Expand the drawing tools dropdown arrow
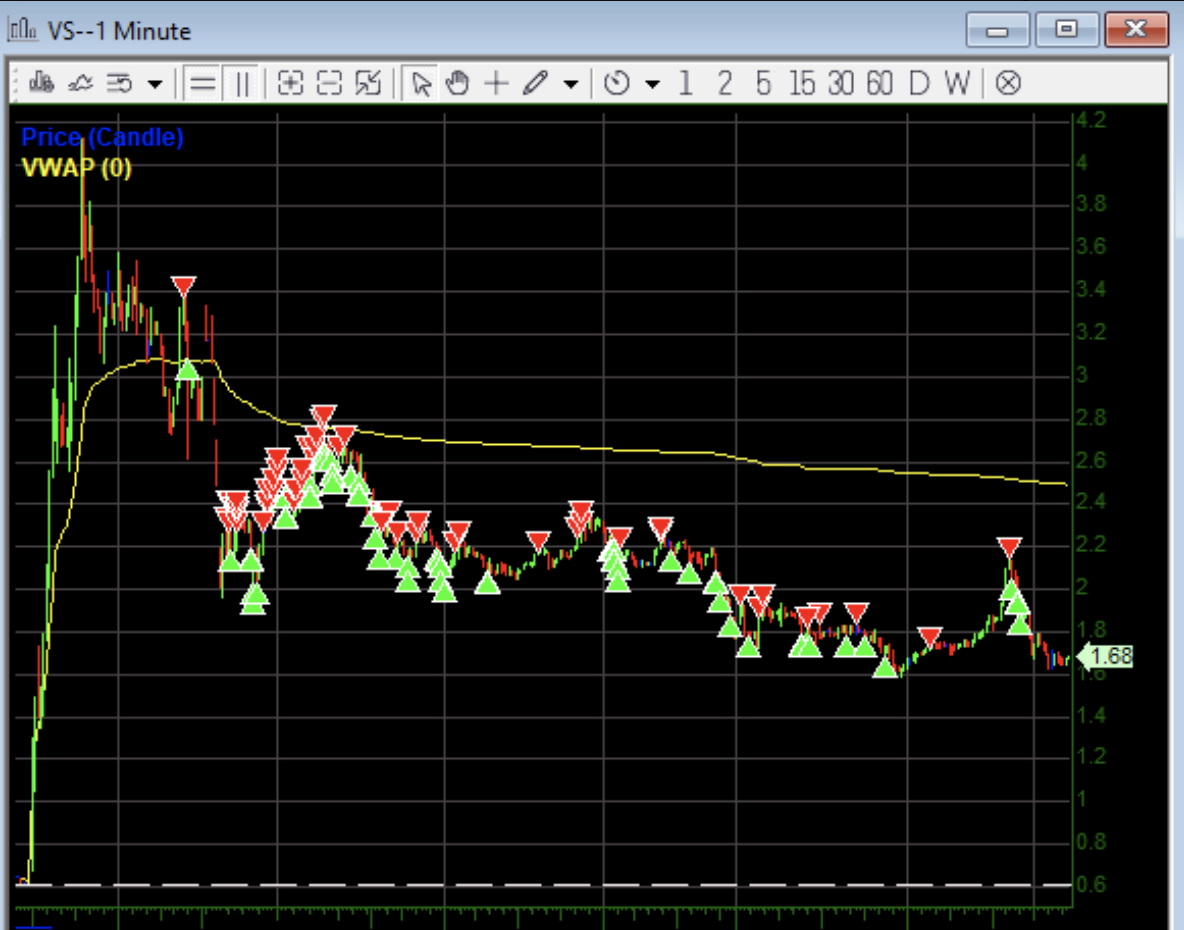 [x=570, y=84]
